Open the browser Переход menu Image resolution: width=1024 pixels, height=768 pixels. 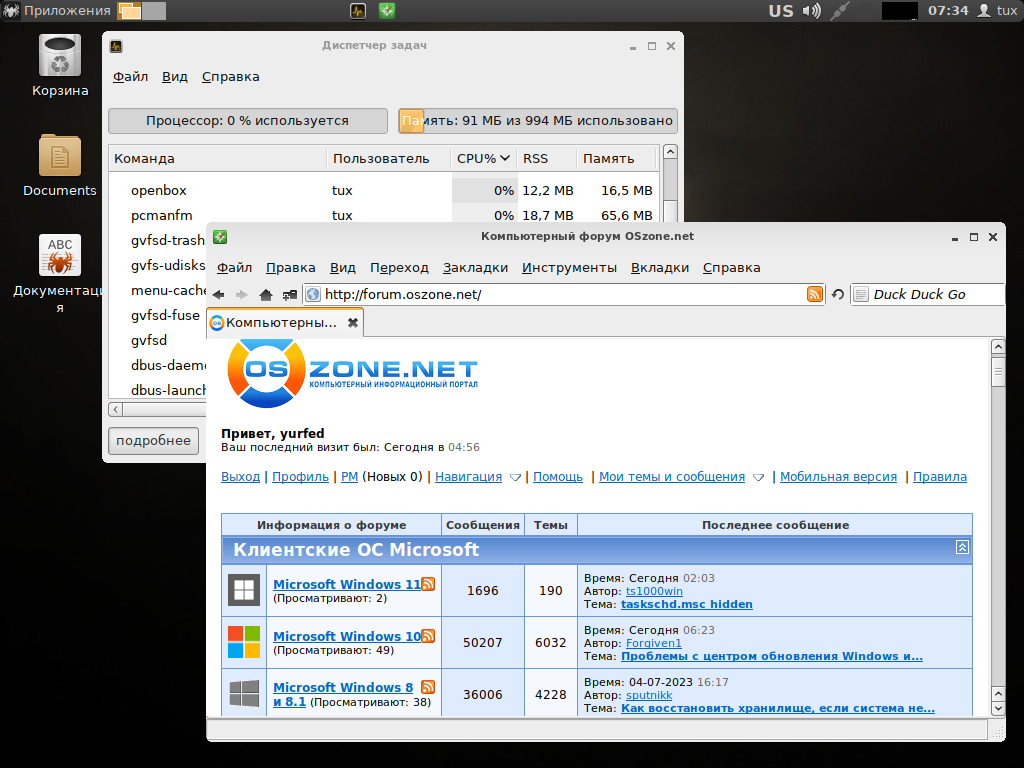coord(399,267)
